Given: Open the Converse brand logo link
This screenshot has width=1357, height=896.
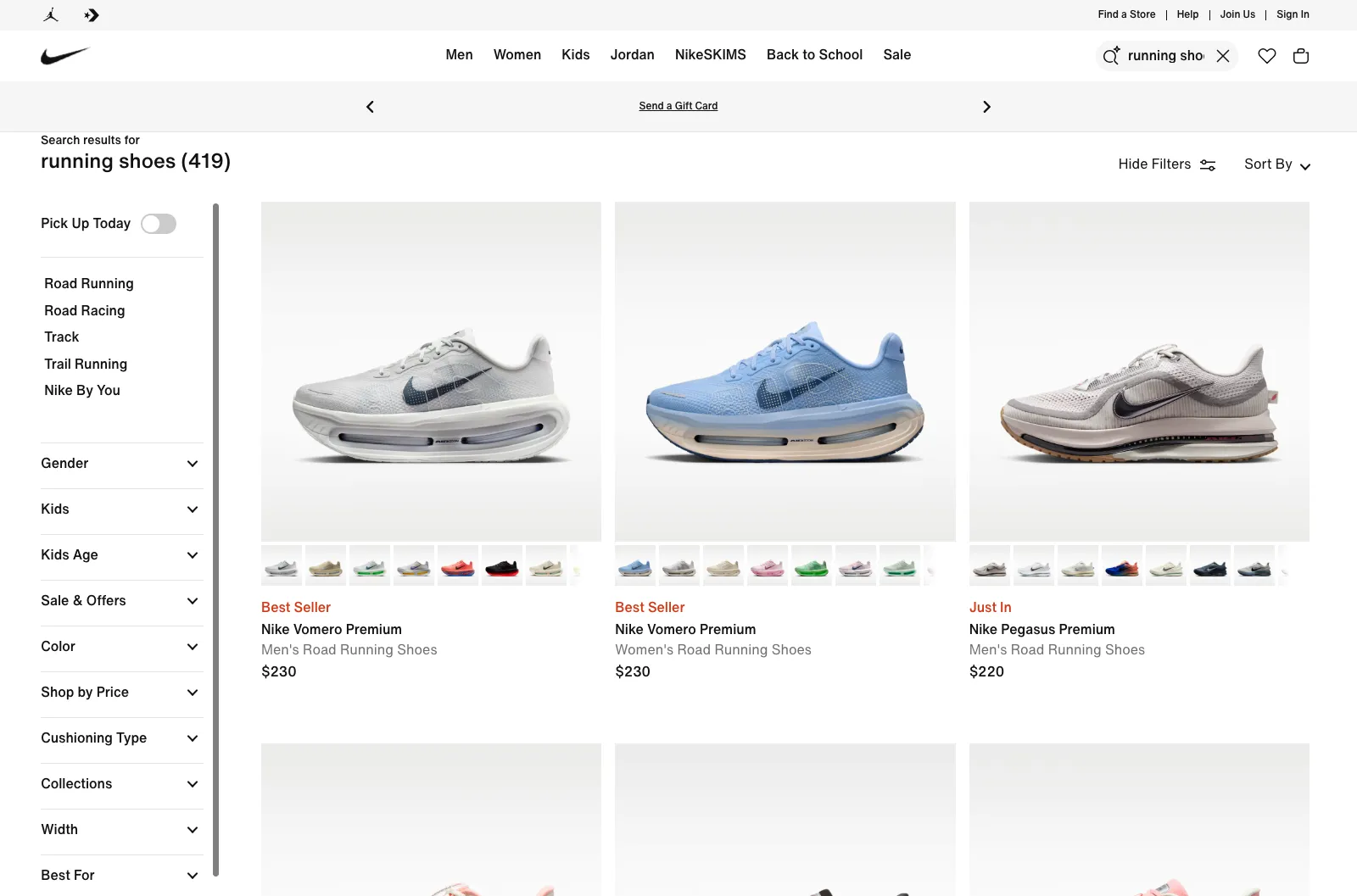Looking at the screenshot, I should coord(92,14).
